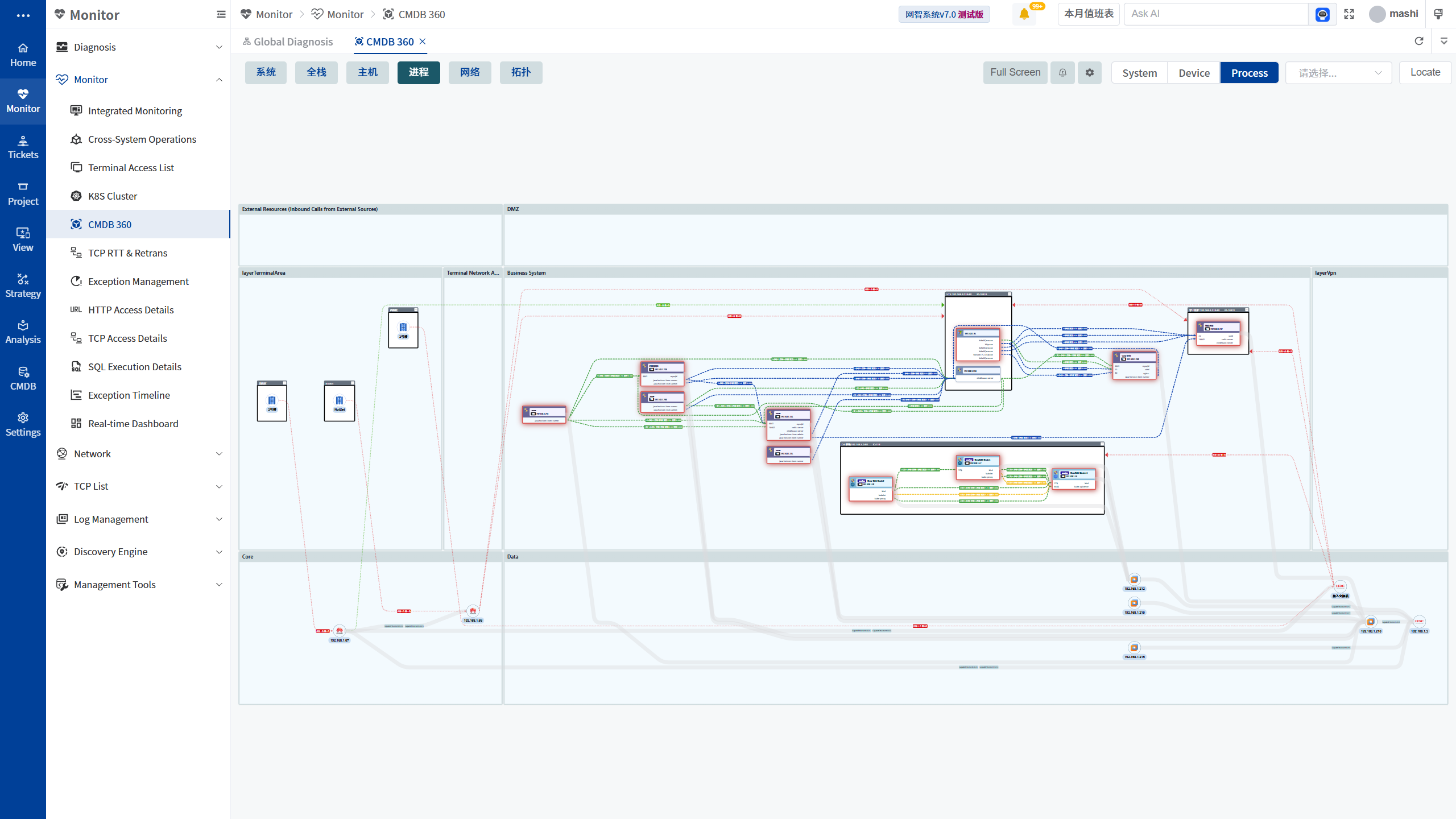This screenshot has width=1456, height=819.
Task: Expand the TCP List menu group
Action: click(139, 486)
